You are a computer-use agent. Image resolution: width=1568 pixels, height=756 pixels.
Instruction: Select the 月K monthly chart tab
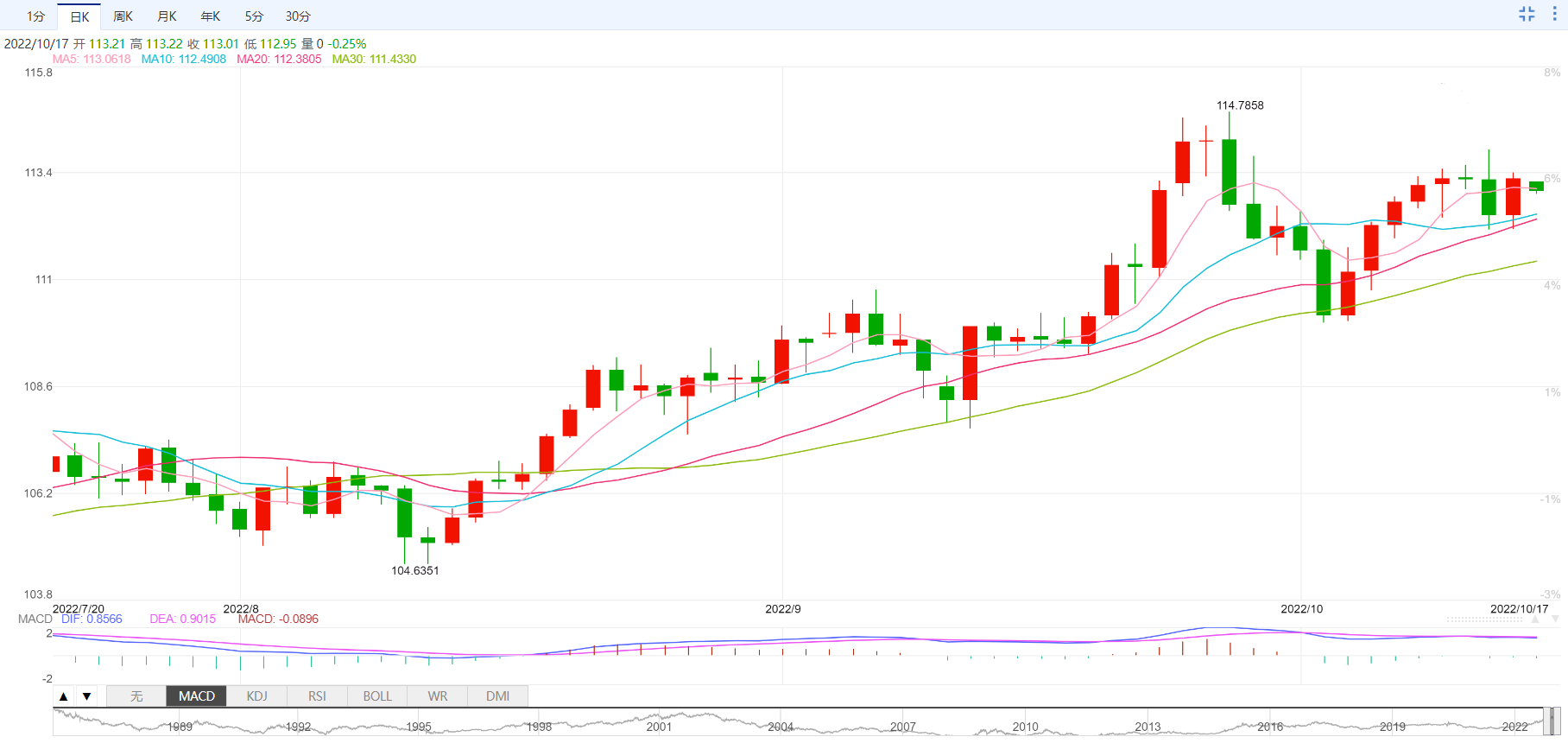[x=168, y=16]
